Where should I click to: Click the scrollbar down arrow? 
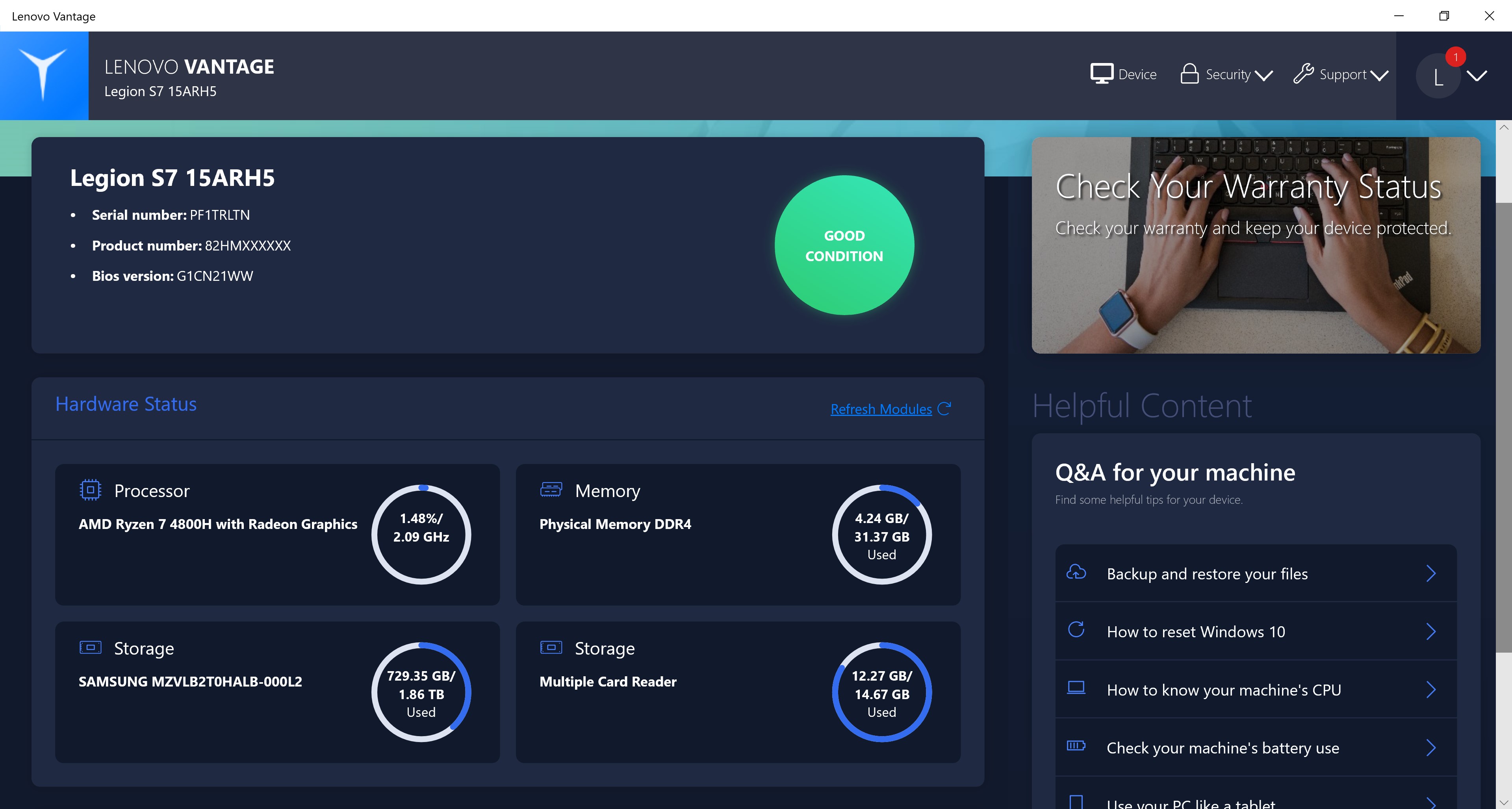[1505, 802]
